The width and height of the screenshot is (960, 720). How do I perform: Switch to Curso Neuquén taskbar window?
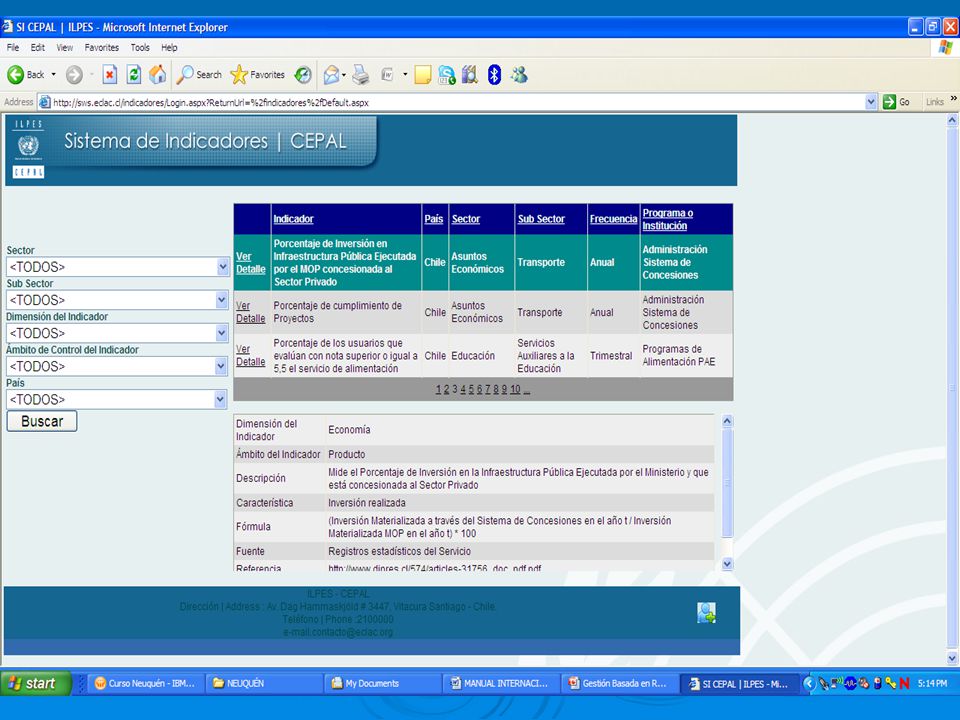(145, 683)
